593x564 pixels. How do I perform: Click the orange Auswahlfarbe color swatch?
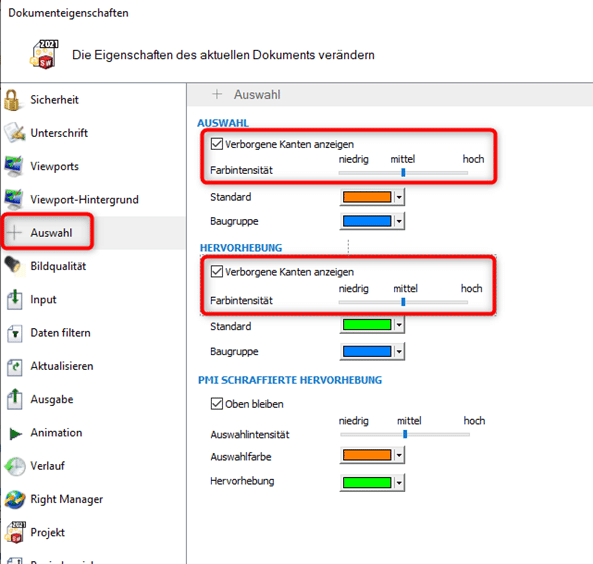[x=367, y=455]
